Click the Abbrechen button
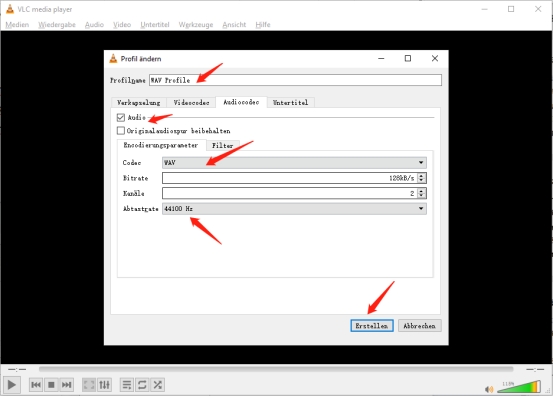Screen dimensions: 553x397 pyautogui.click(x=419, y=326)
